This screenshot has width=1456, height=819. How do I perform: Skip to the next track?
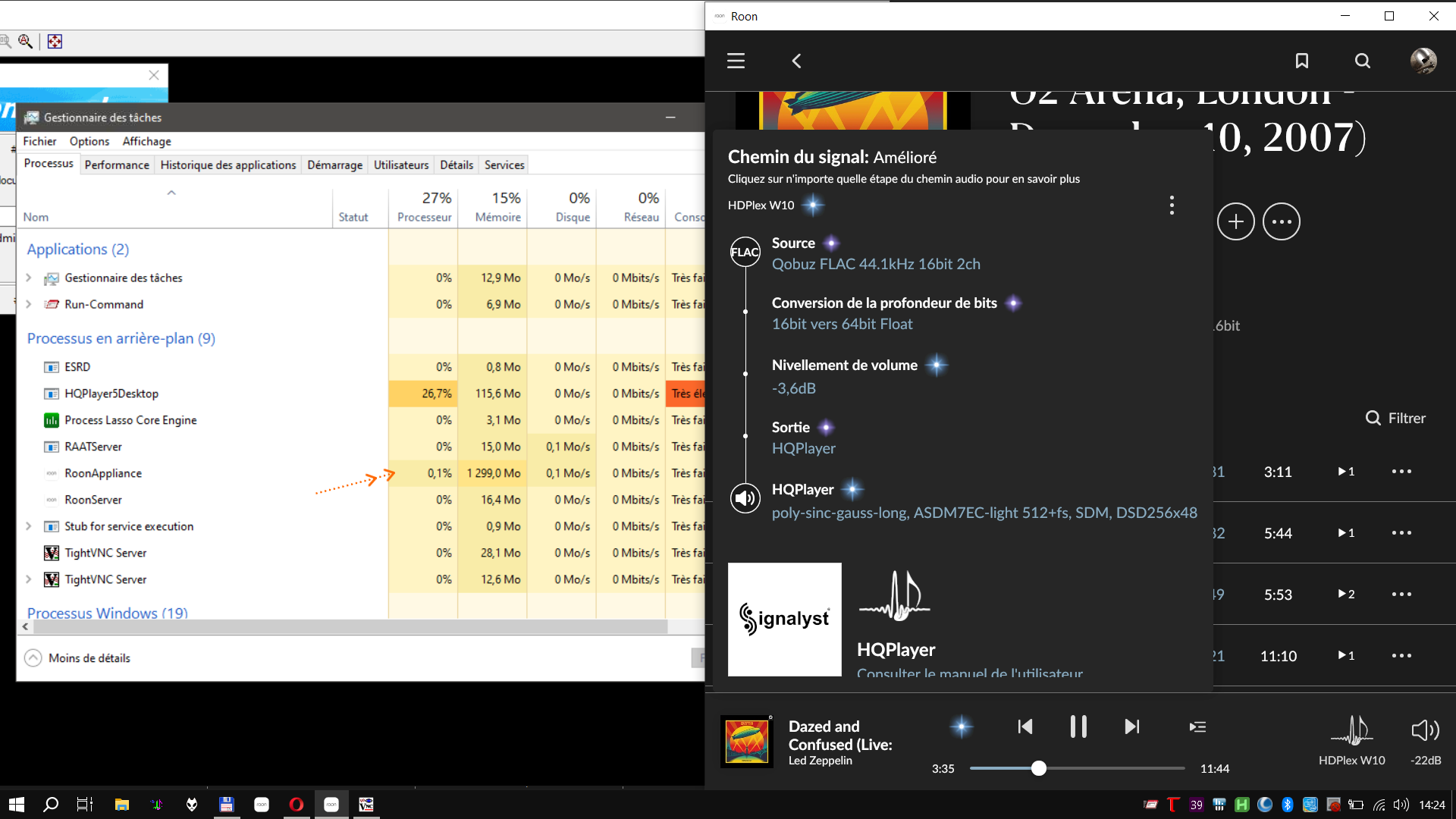1131,726
